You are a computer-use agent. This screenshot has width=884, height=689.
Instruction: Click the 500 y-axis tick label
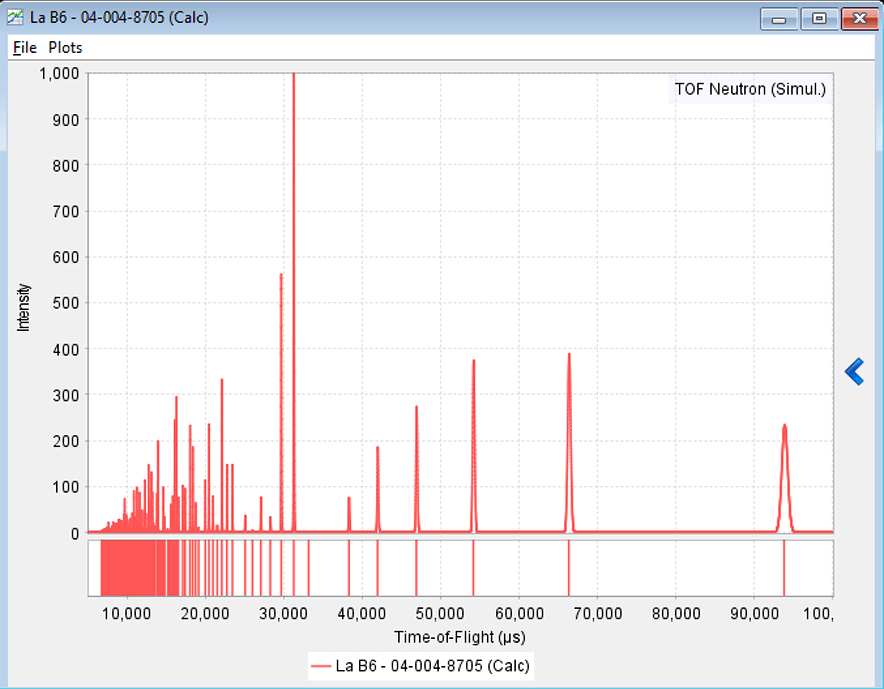click(x=66, y=303)
